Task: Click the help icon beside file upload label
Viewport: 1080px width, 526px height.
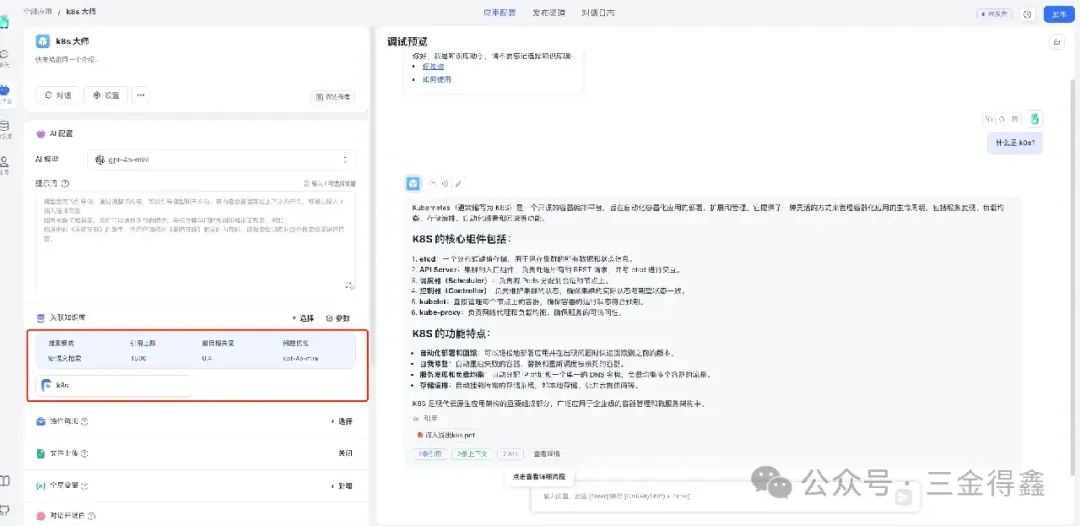Action: [84, 454]
